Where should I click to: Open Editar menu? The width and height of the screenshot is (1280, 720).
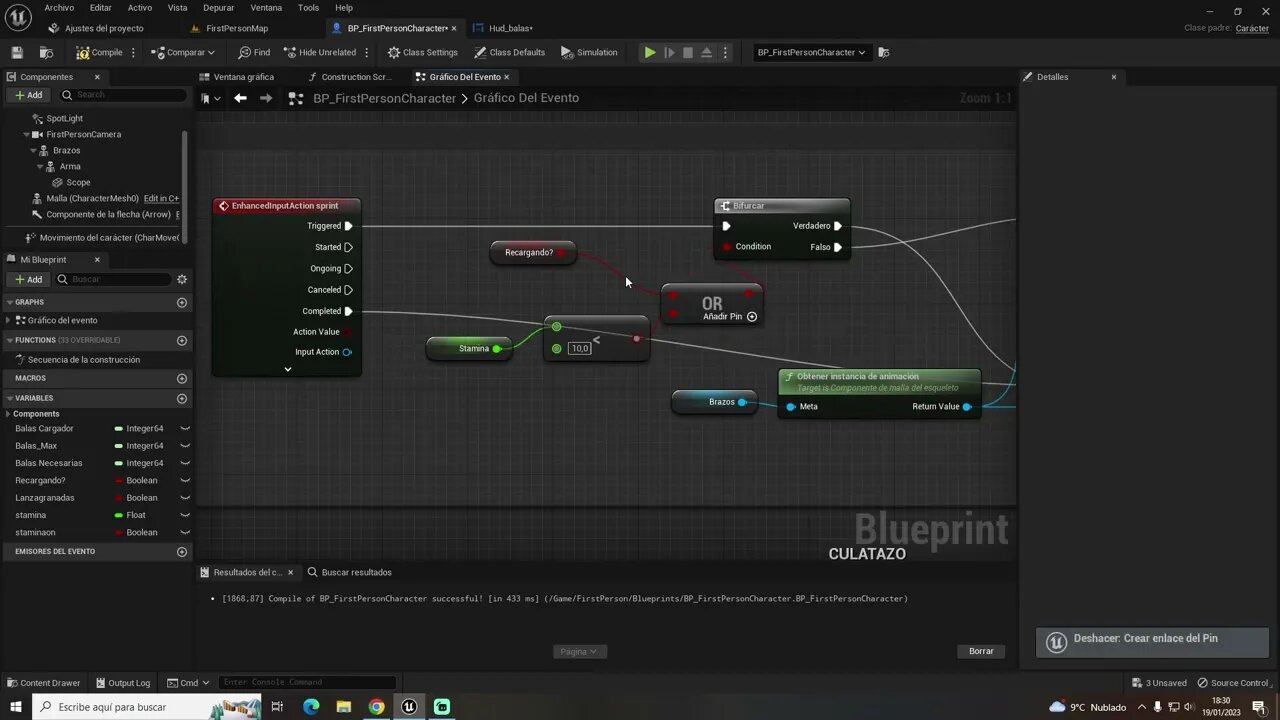click(x=101, y=8)
